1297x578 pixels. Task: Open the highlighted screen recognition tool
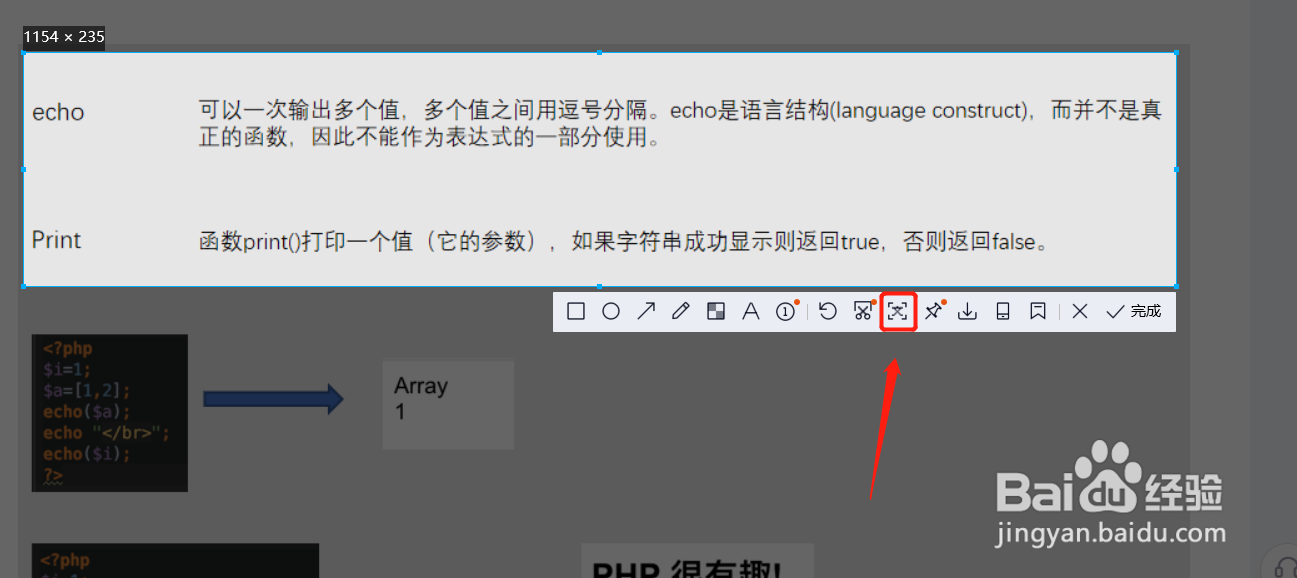click(898, 311)
